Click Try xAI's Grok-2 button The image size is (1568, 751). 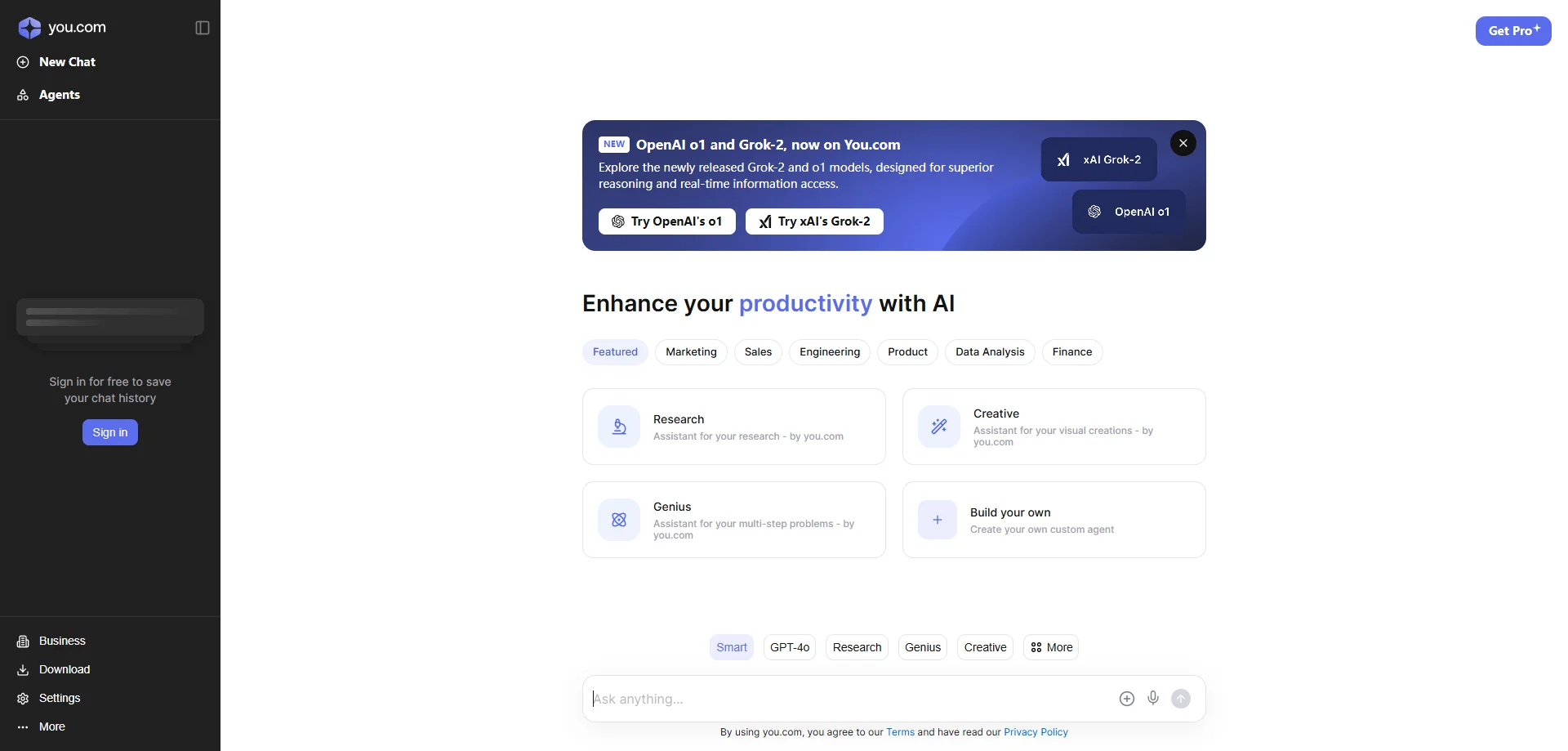tap(814, 221)
